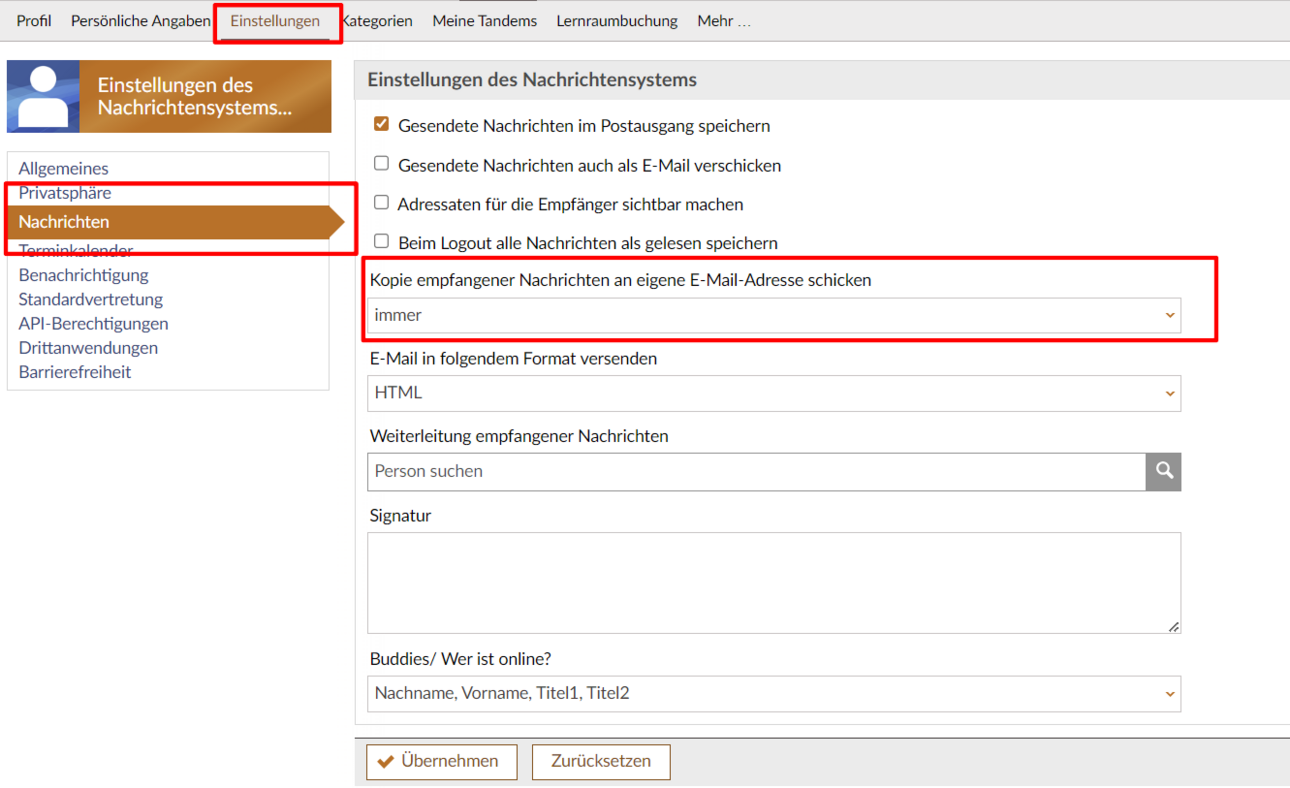Go to the Kategorien tab
This screenshot has width=1290, height=788.
pos(377,20)
